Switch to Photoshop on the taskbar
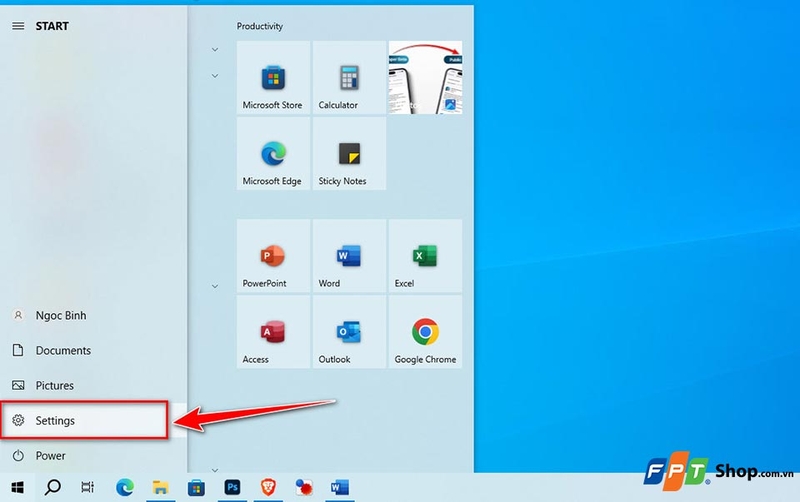The image size is (800, 502). [232, 488]
